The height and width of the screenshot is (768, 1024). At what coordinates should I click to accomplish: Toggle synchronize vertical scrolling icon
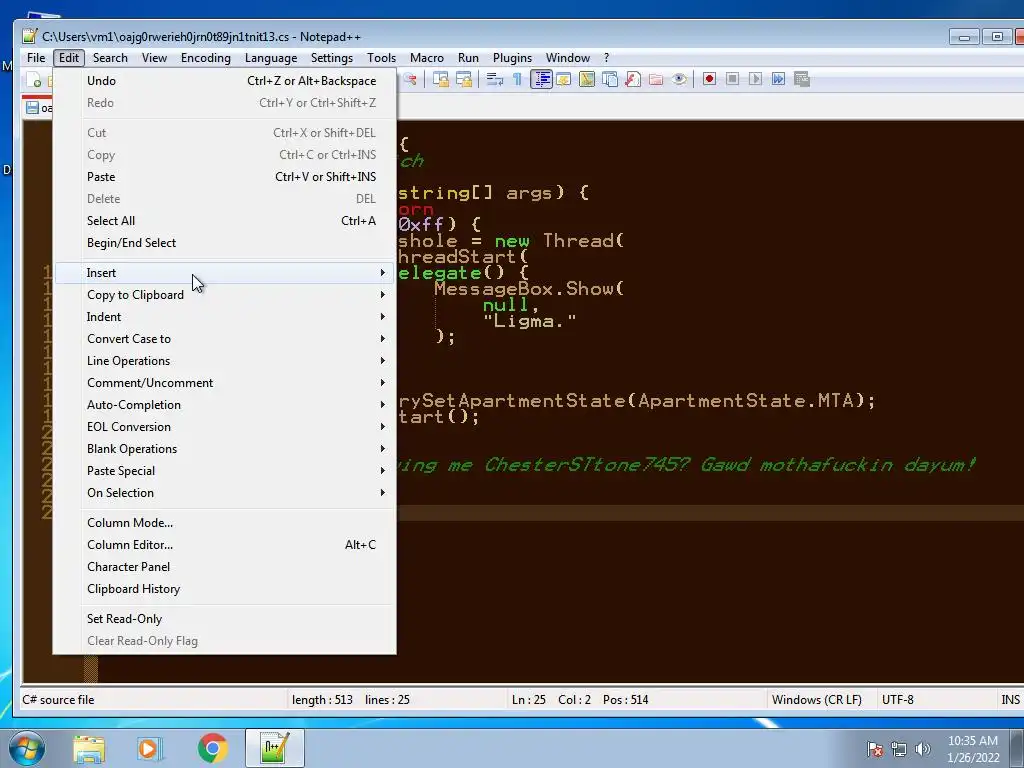[441, 80]
